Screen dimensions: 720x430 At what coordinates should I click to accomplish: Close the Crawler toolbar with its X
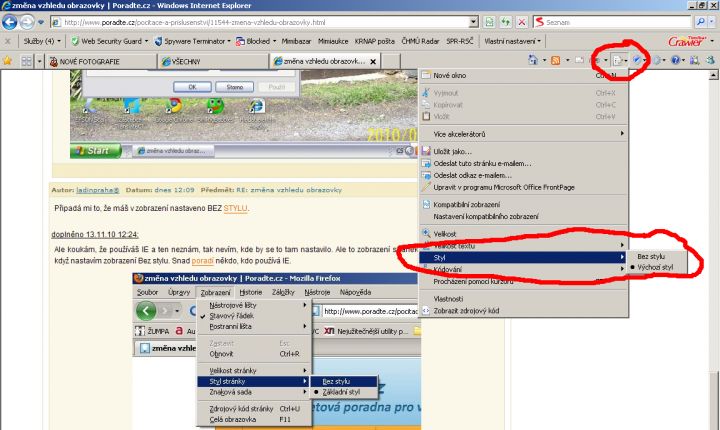click(x=7, y=41)
